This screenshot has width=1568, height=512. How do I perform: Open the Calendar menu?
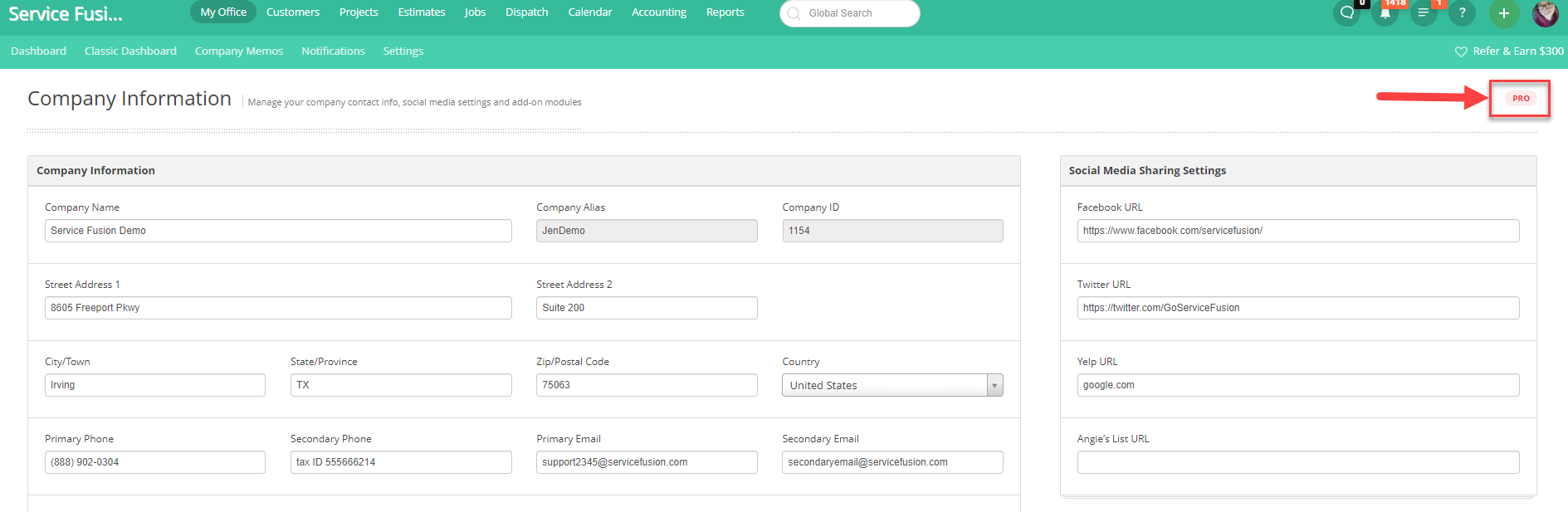(x=590, y=12)
